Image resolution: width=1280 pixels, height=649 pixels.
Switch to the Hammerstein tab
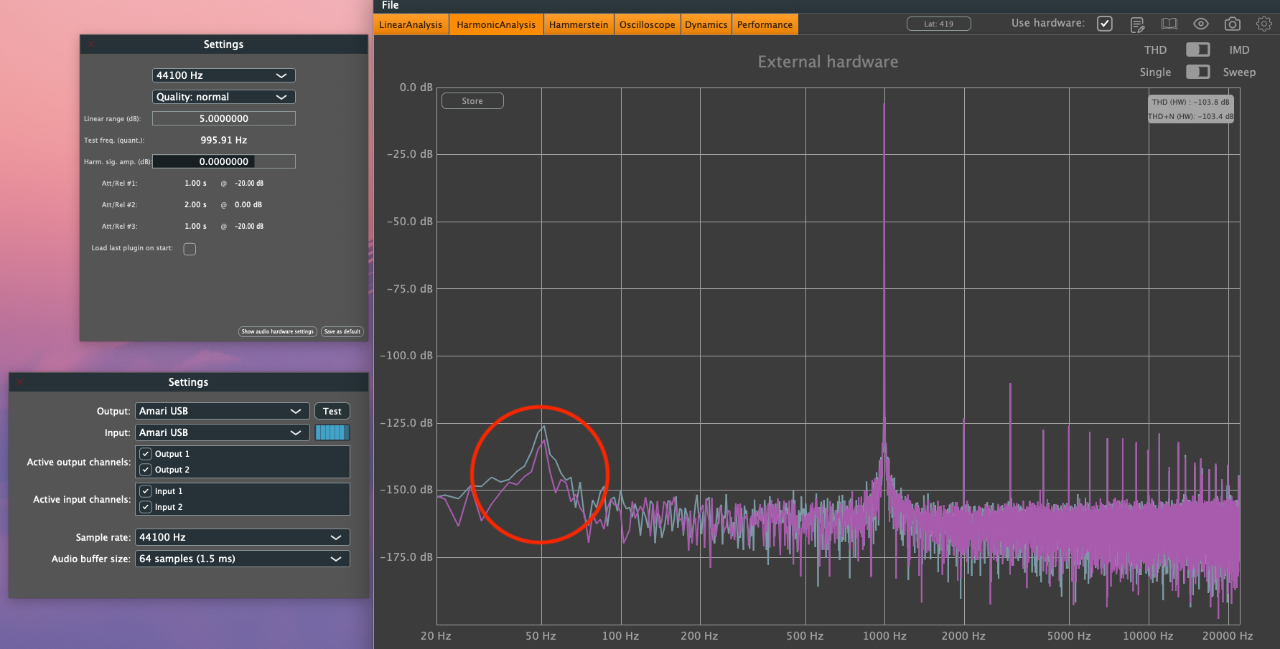pyautogui.click(x=579, y=25)
